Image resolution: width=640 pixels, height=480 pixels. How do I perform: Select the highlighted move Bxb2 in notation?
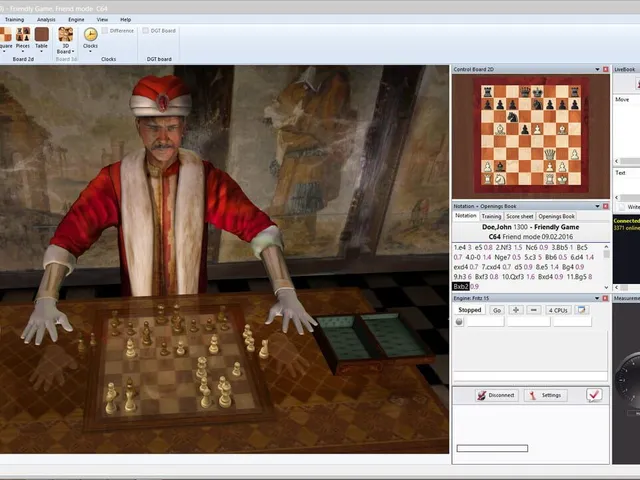[461, 287]
